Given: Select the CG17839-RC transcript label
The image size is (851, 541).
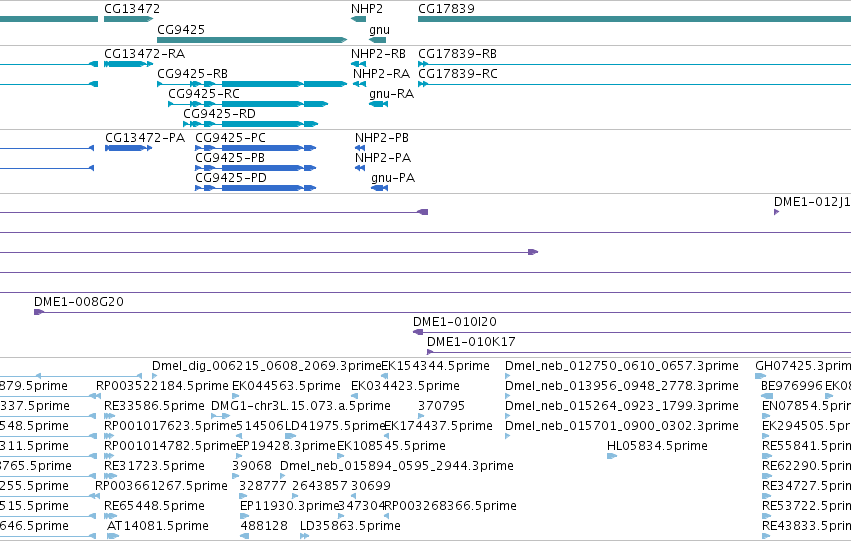Looking at the screenshot, I should pos(458,74).
